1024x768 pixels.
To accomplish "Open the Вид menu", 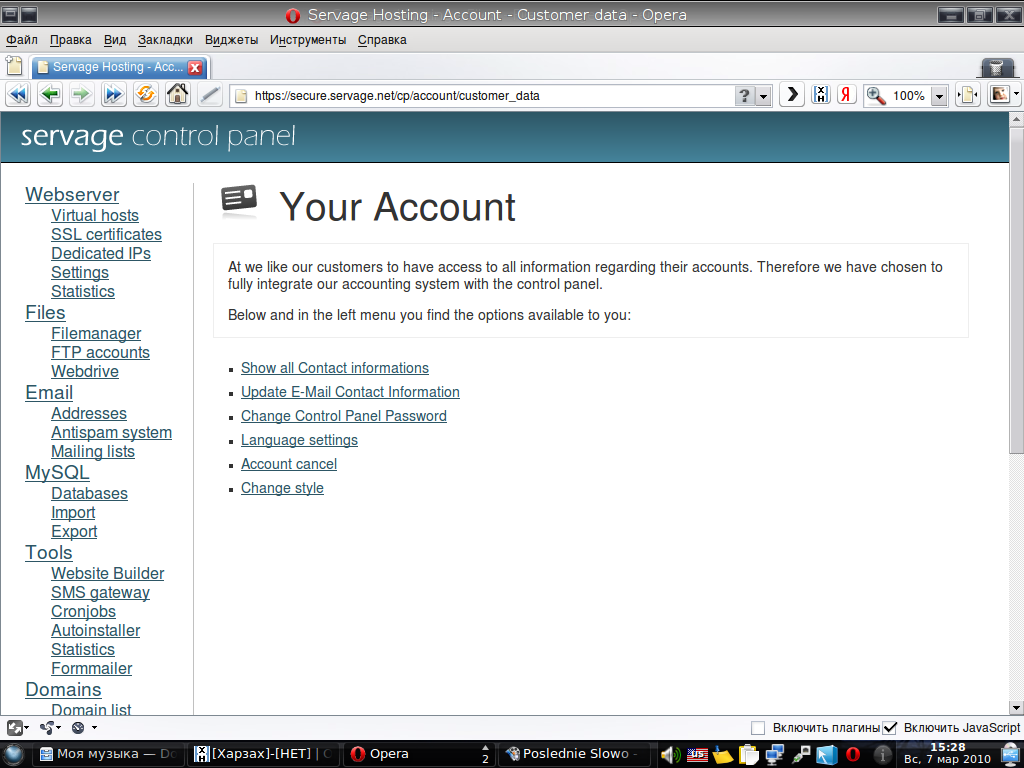I will (115, 40).
